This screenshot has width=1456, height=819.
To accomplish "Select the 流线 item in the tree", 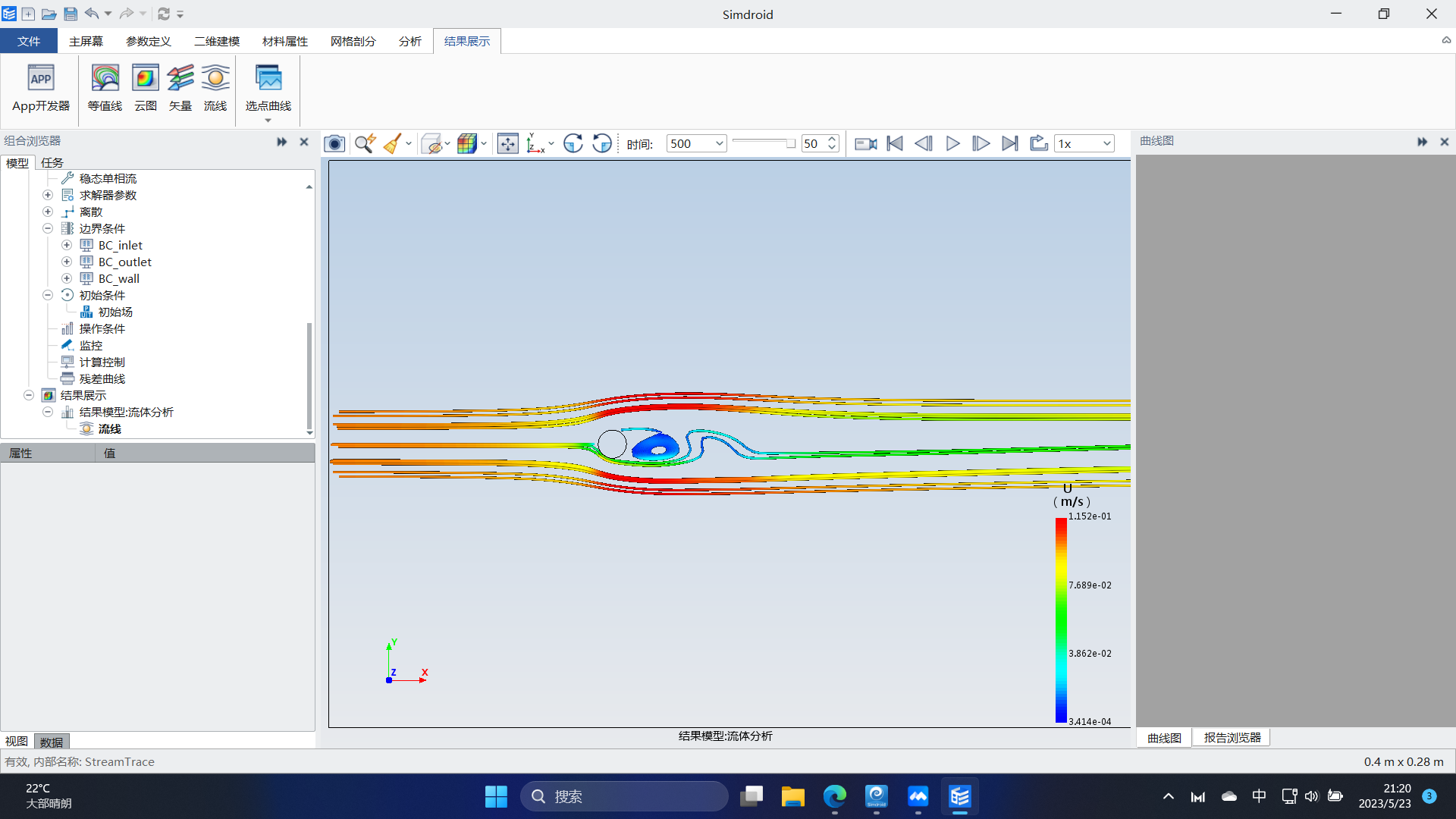I will point(110,428).
